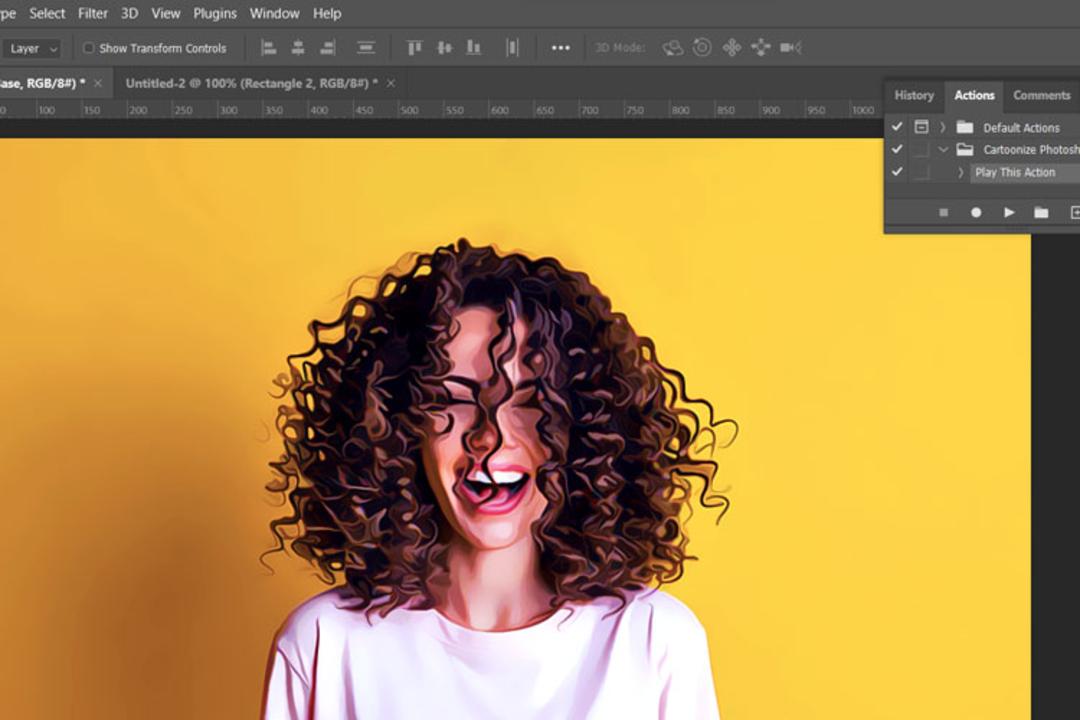Toggle dialog box icon for Default Actions
This screenshot has width=1080, height=720.
point(921,127)
